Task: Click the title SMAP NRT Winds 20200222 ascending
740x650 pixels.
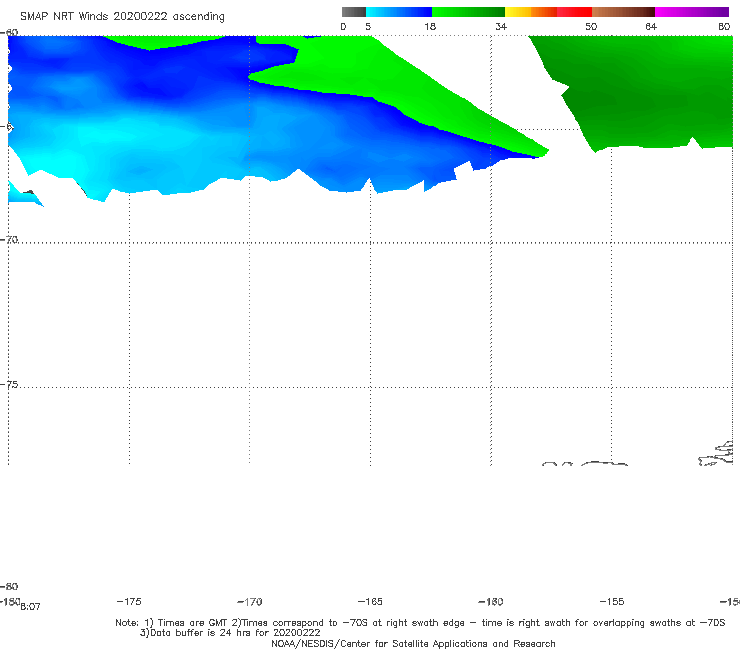Action: [x=122, y=17]
